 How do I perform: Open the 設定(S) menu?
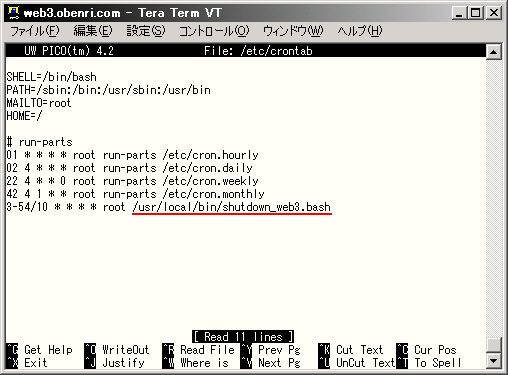pos(146,31)
